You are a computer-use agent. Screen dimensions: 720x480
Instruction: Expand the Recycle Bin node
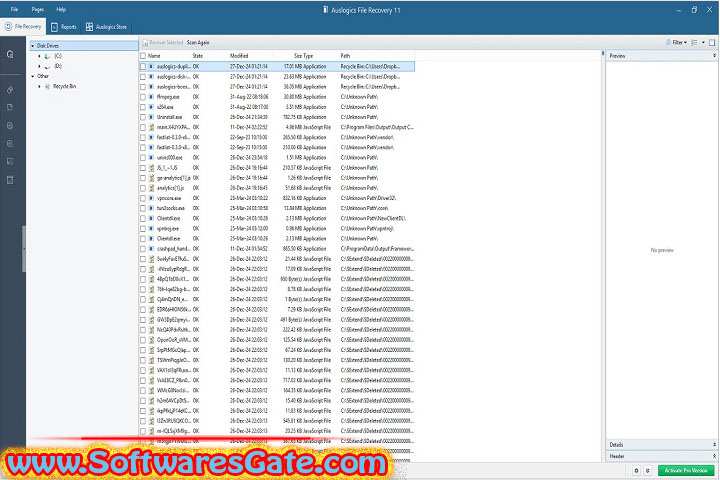(39, 86)
